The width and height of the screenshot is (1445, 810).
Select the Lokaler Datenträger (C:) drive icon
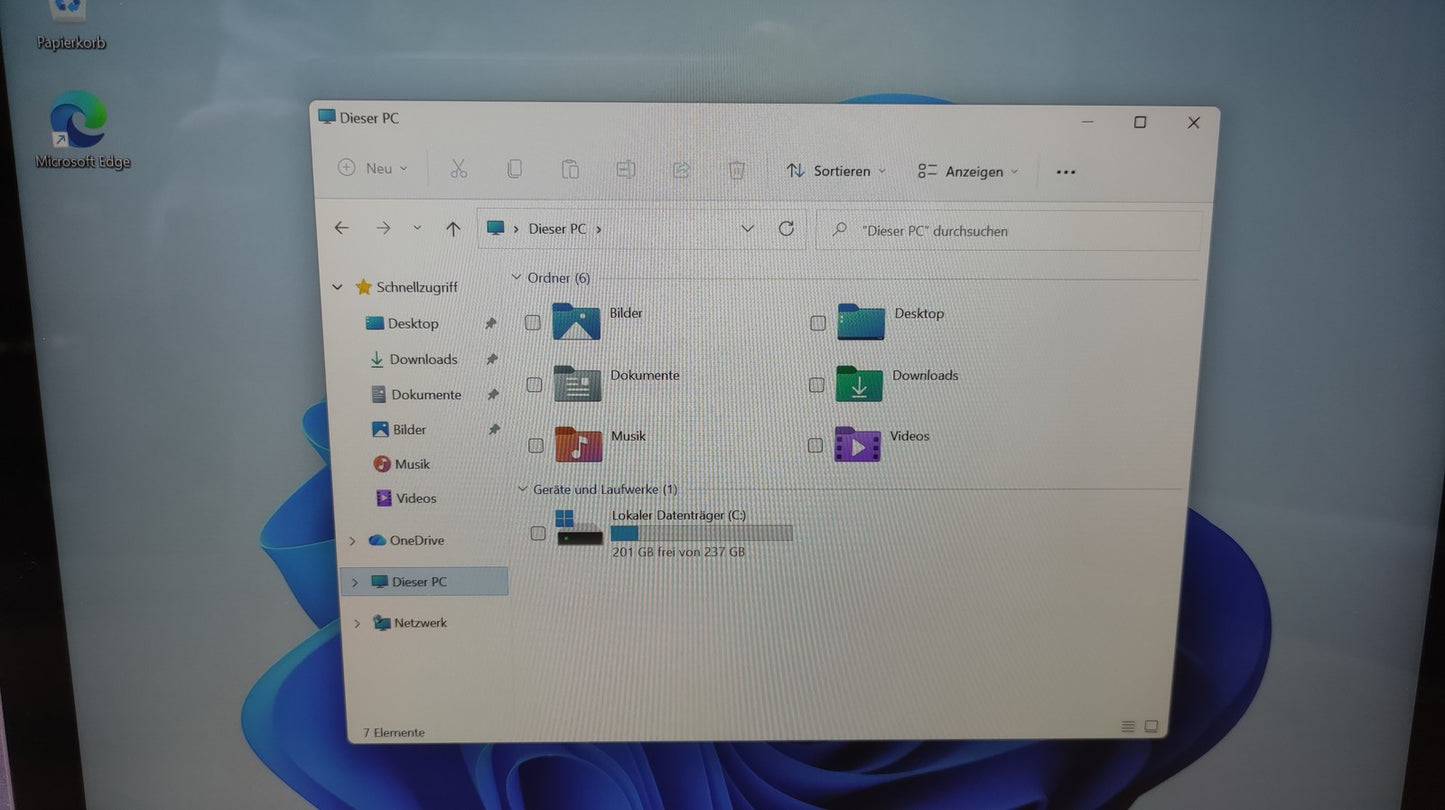point(580,528)
